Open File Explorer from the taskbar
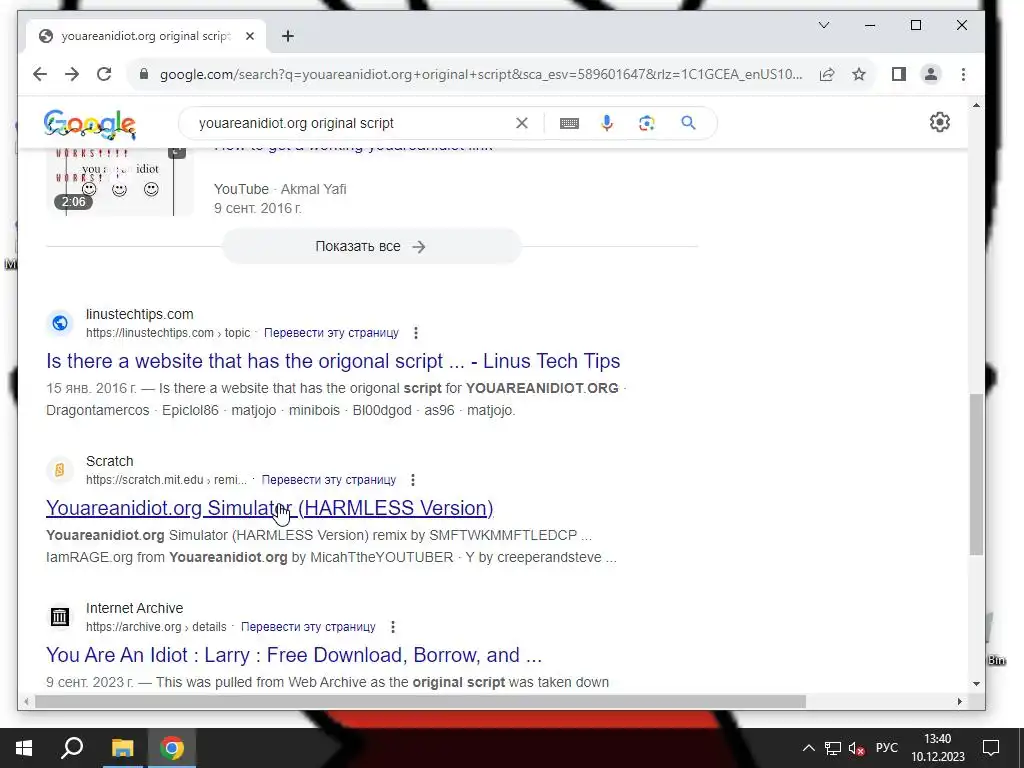Screen dimensions: 1024x768 click(x=122, y=748)
